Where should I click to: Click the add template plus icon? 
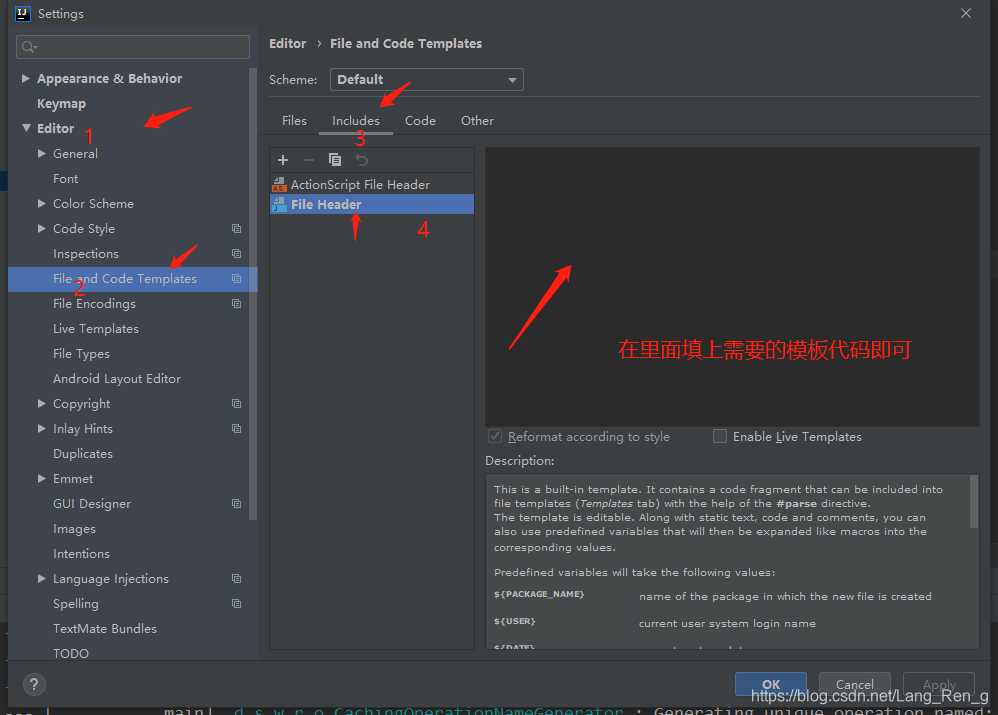point(283,160)
